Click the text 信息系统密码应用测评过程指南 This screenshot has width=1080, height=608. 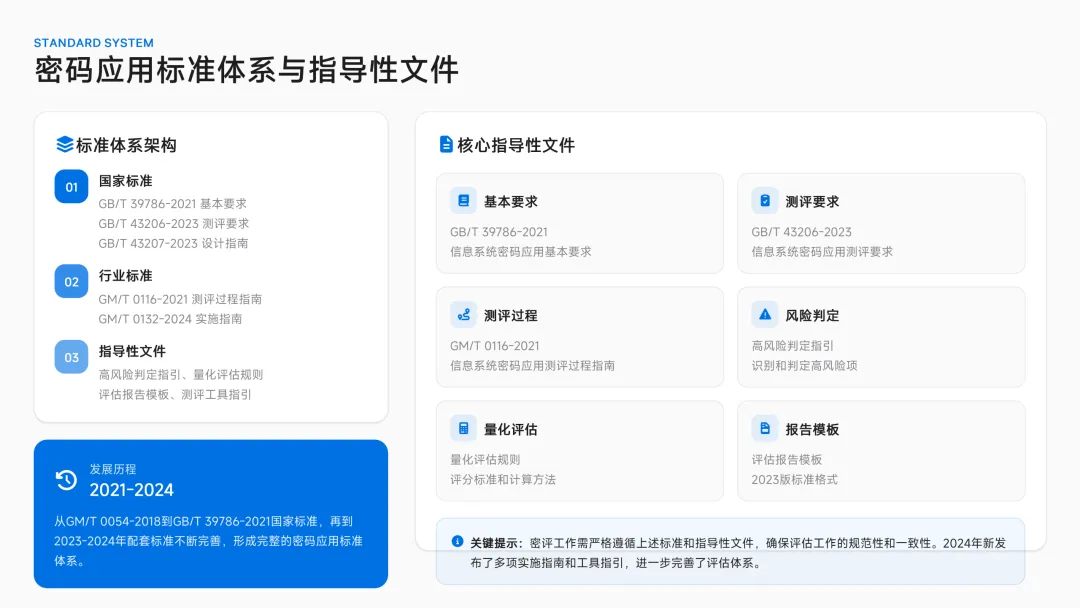click(x=532, y=366)
